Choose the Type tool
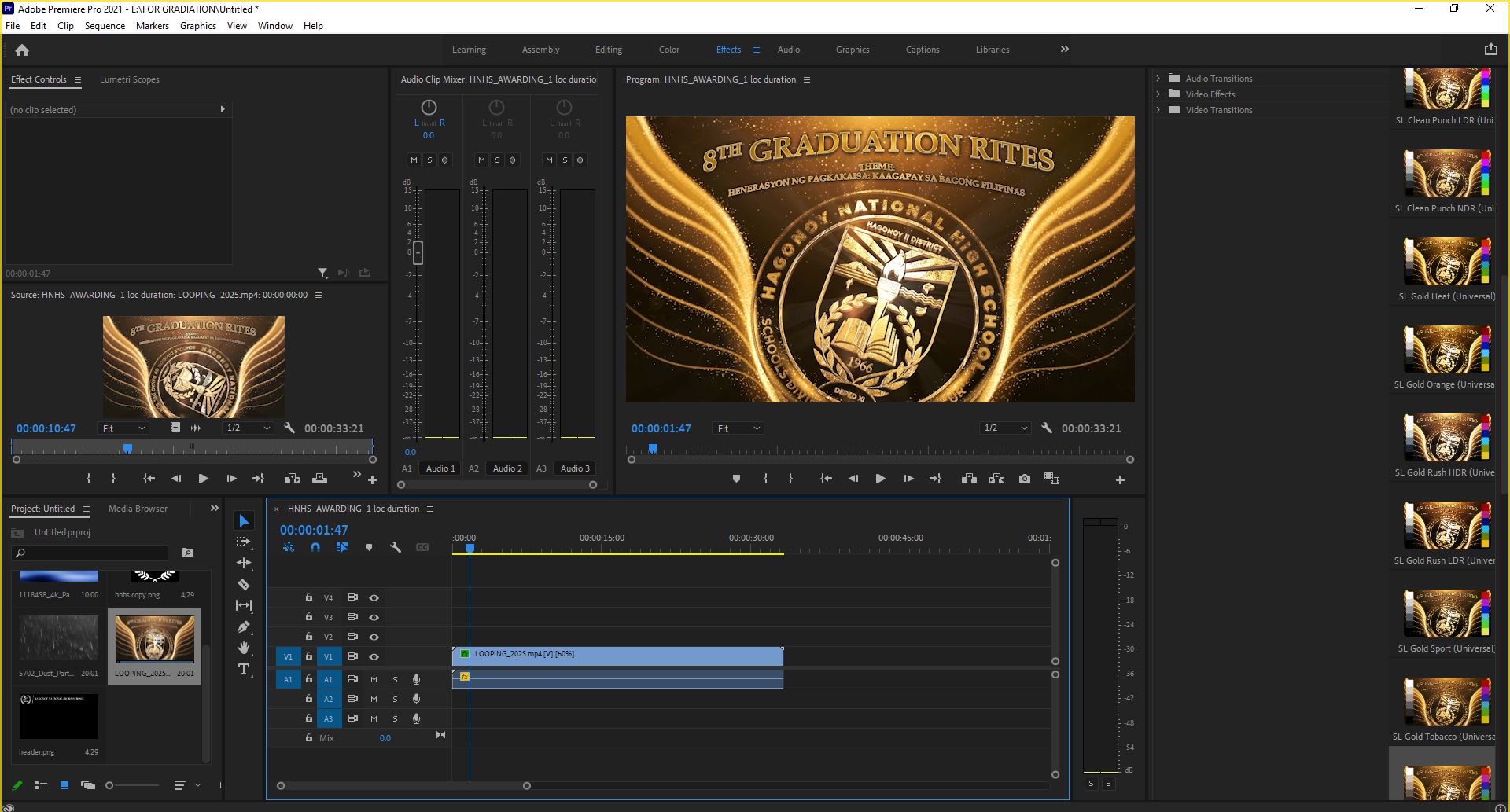The height and width of the screenshot is (812, 1510). (244, 669)
